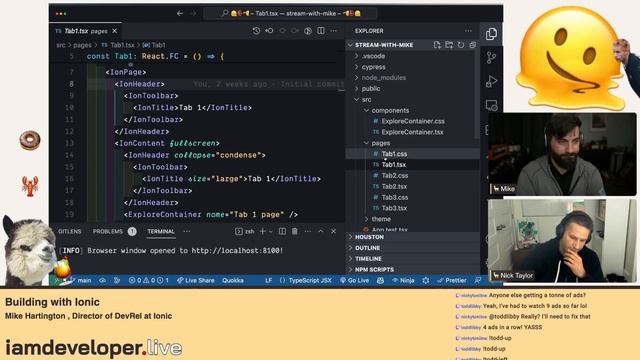
Task: Start Live Share from status bar
Action: [x=196, y=280]
